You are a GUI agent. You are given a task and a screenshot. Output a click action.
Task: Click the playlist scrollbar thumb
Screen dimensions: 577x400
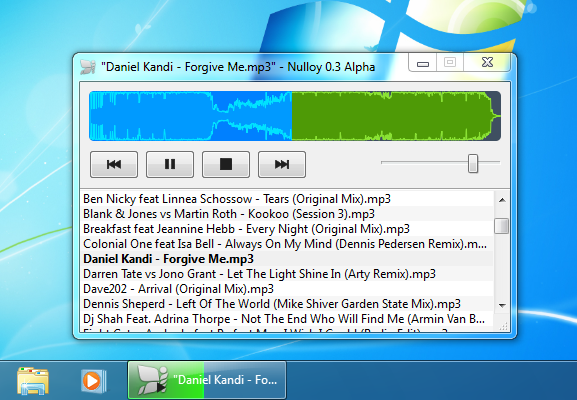point(502,226)
